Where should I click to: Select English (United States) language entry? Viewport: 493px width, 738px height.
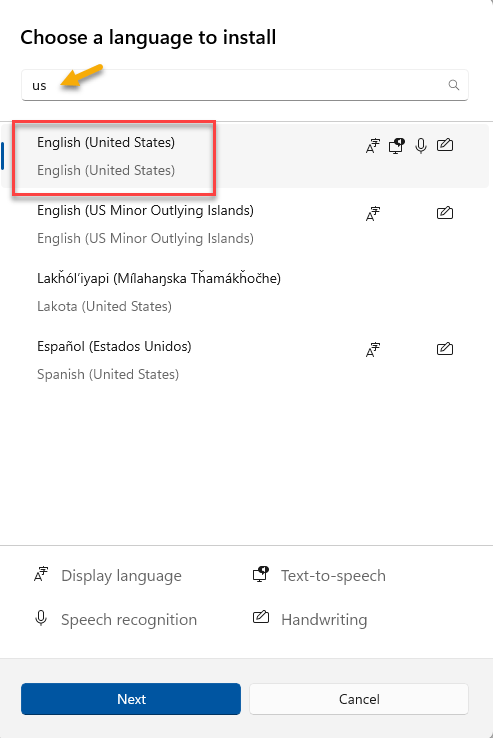pos(245,156)
